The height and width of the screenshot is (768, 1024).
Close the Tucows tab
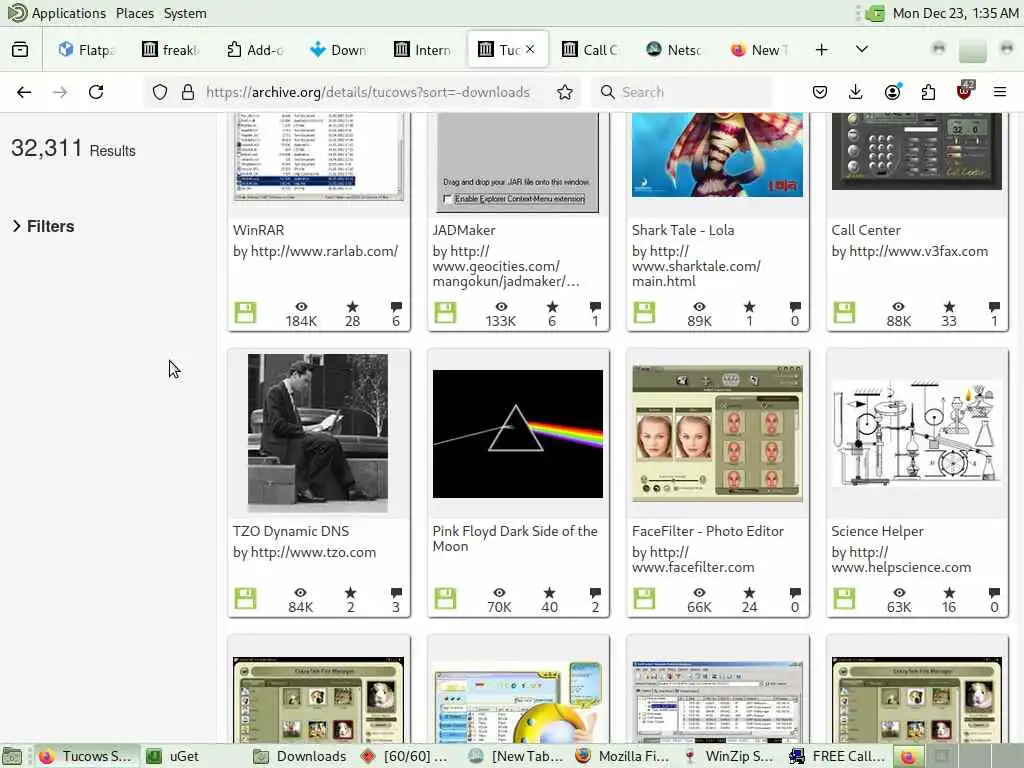pyautogui.click(x=530, y=49)
